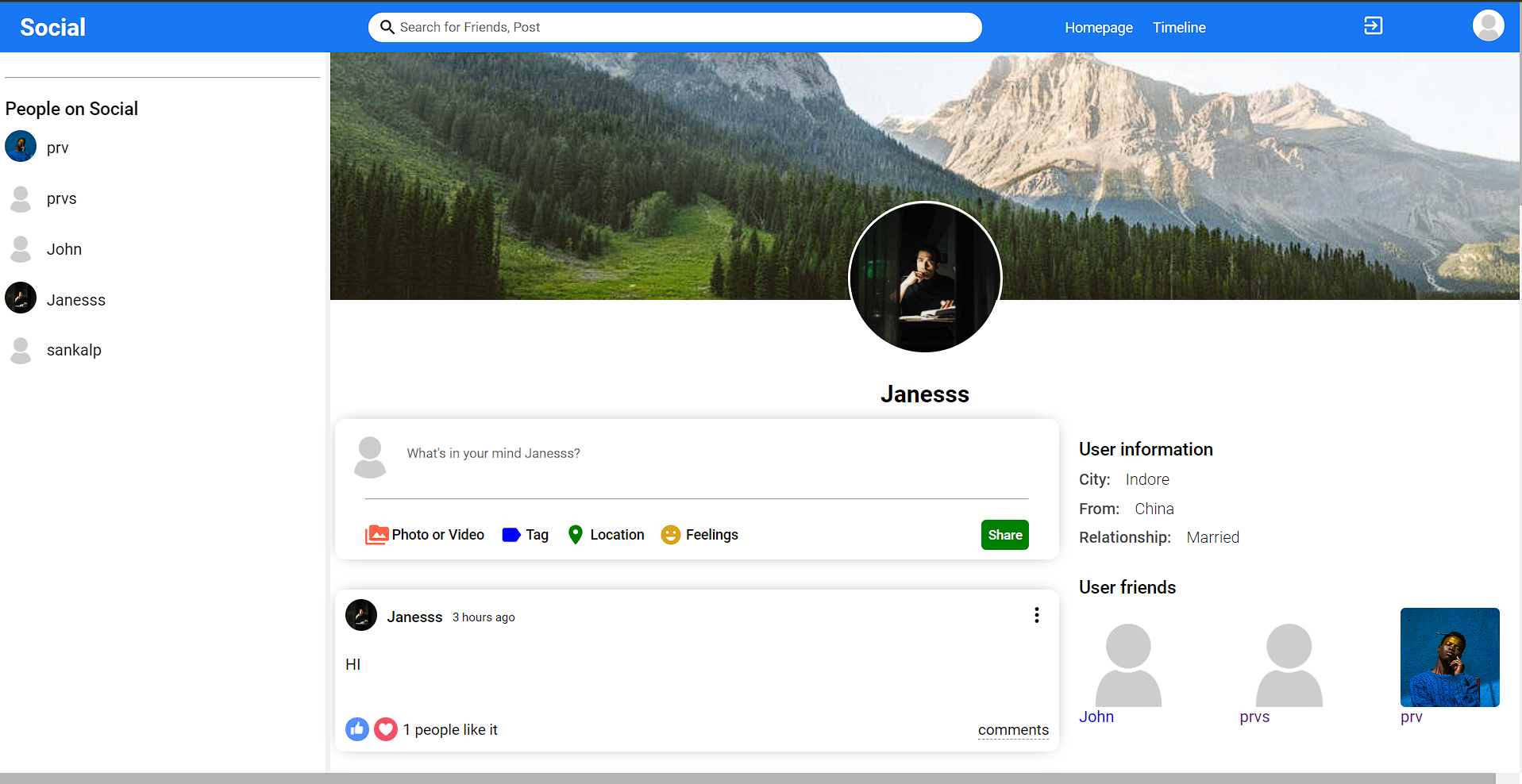The image size is (1522, 784).
Task: Select sankalp in the People on Social list
Action: (x=74, y=350)
